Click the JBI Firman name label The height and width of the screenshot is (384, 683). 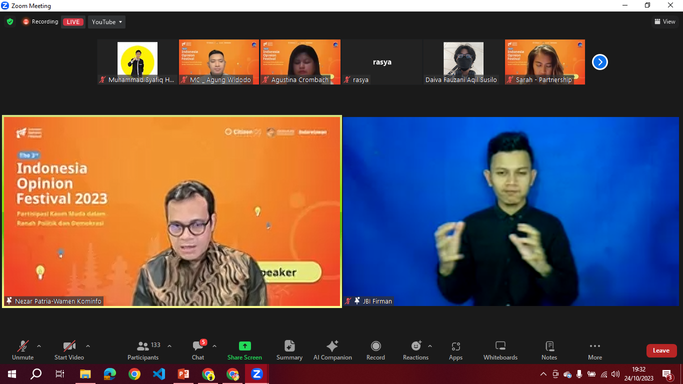[369, 301]
